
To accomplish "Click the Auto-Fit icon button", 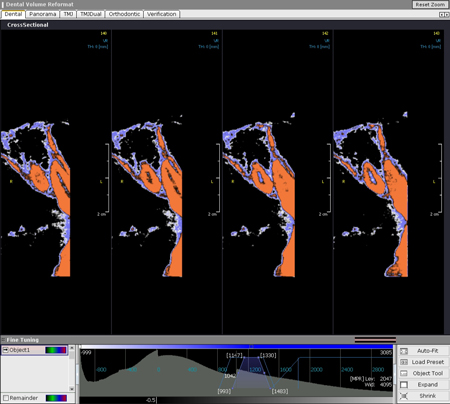I will pos(404,351).
